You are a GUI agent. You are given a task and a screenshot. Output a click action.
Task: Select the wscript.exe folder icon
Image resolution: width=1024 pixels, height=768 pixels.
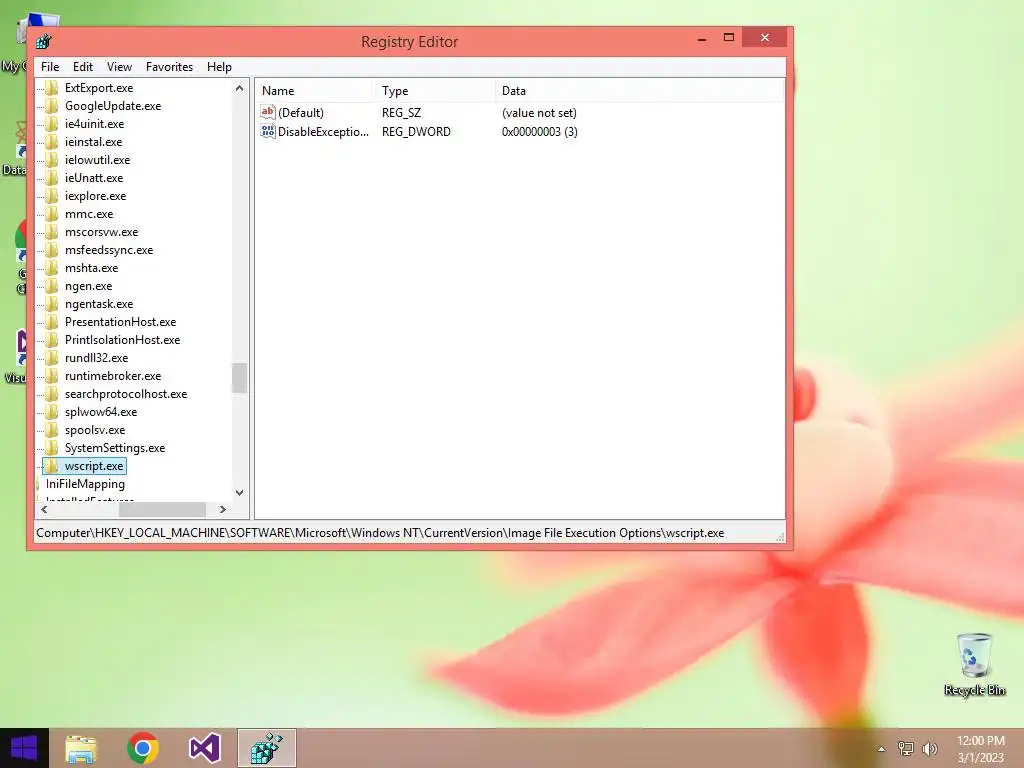(52, 466)
